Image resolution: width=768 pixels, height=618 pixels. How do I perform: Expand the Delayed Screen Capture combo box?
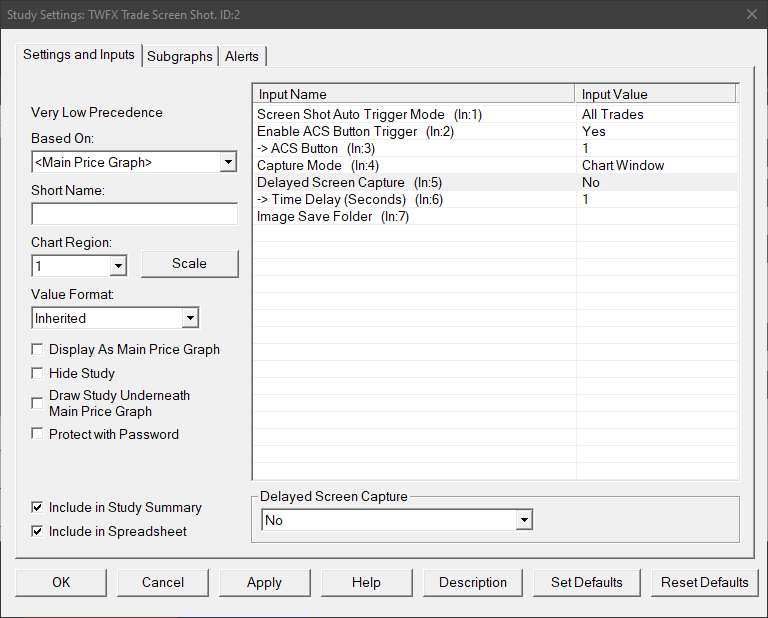(523, 521)
